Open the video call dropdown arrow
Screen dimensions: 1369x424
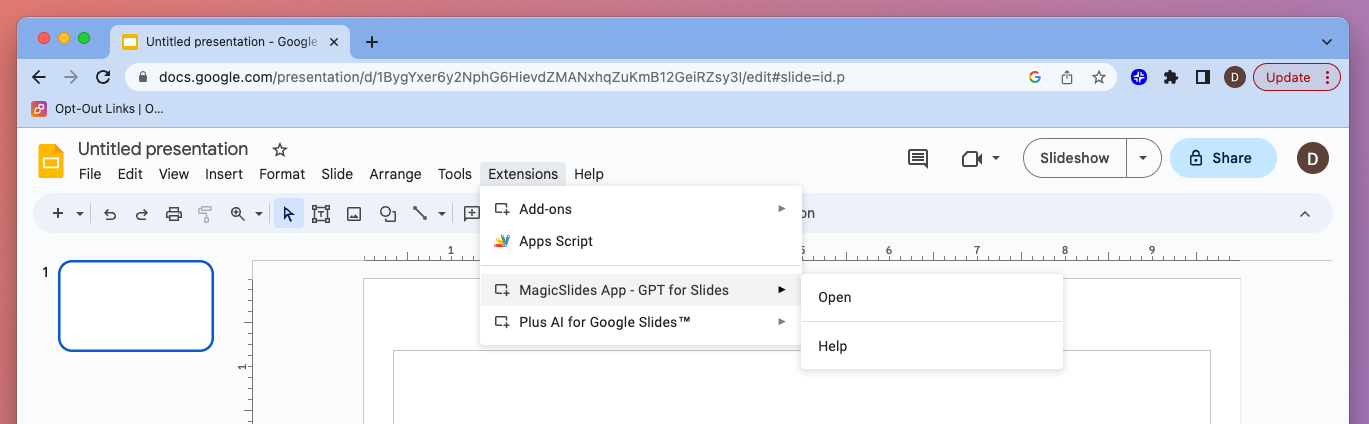click(x=996, y=158)
